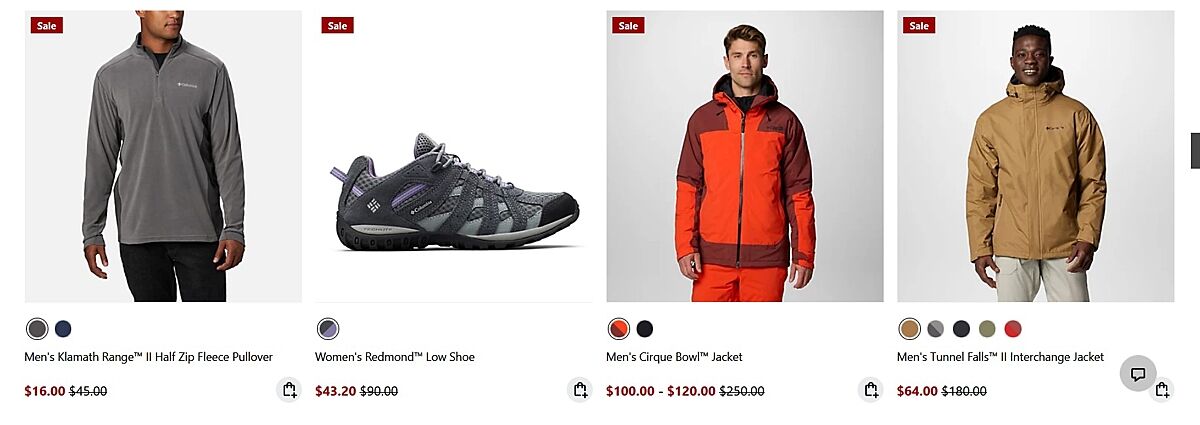Quick-add the Women's Redmond Low Shoe

click(580, 390)
